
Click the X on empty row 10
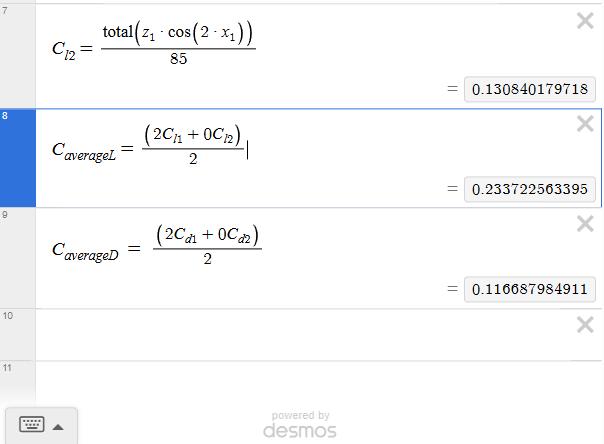(x=585, y=324)
